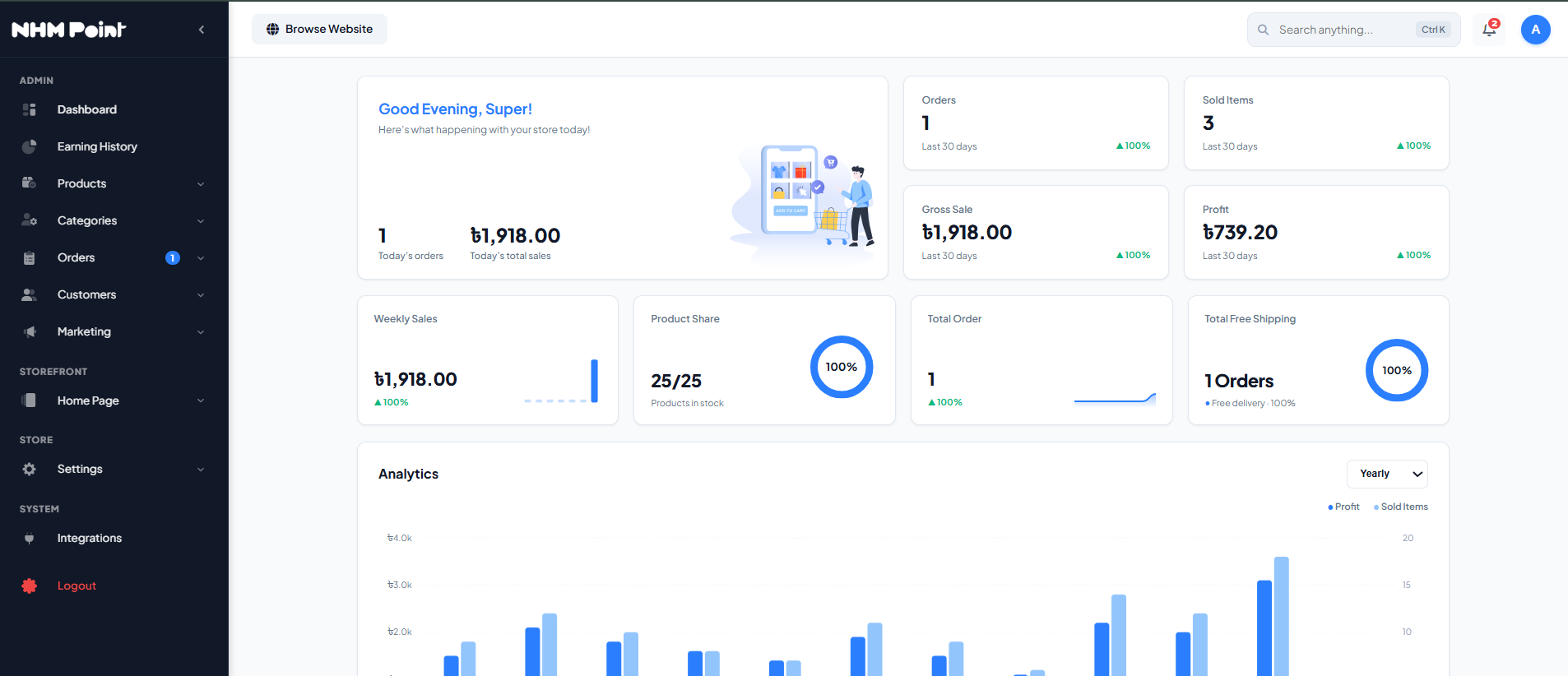The height and width of the screenshot is (676, 1568).
Task: Click the Integrations plug icon
Action: (30, 538)
